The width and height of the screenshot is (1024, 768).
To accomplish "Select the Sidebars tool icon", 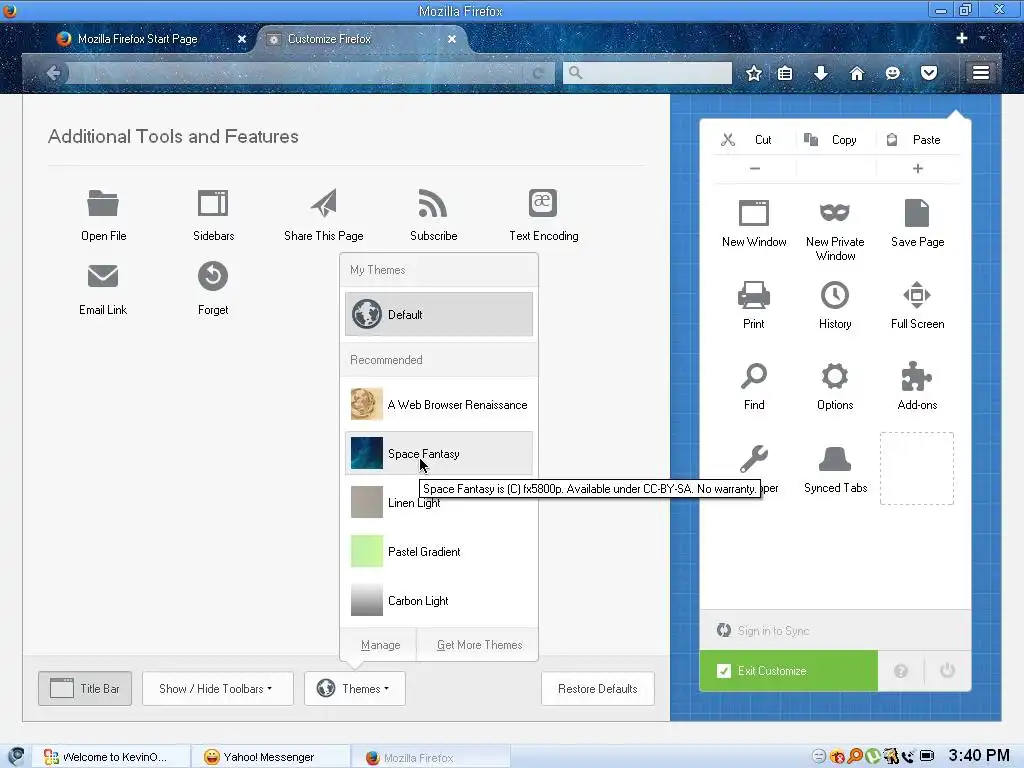I will pyautogui.click(x=213, y=203).
